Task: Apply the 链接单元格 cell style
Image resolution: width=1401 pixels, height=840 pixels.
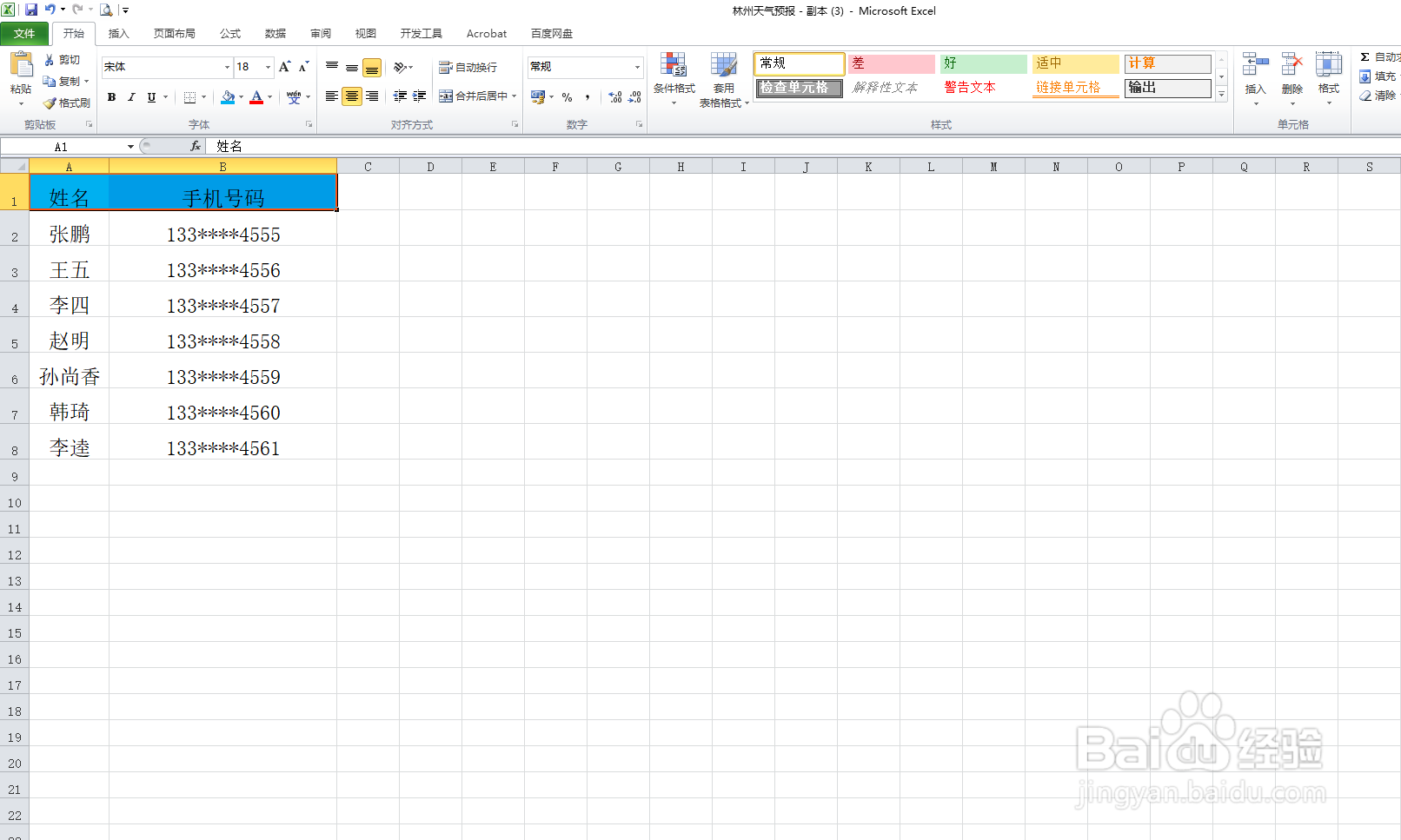Action: tap(1075, 88)
